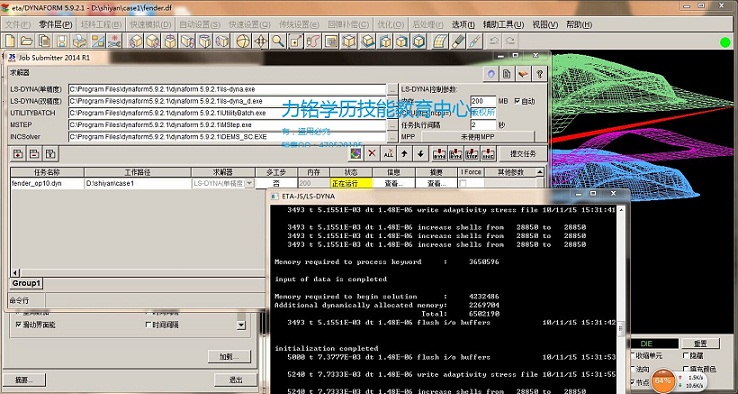Click the memory MB input field showing 200
Viewport: 738px width, 394px height.
point(483,101)
